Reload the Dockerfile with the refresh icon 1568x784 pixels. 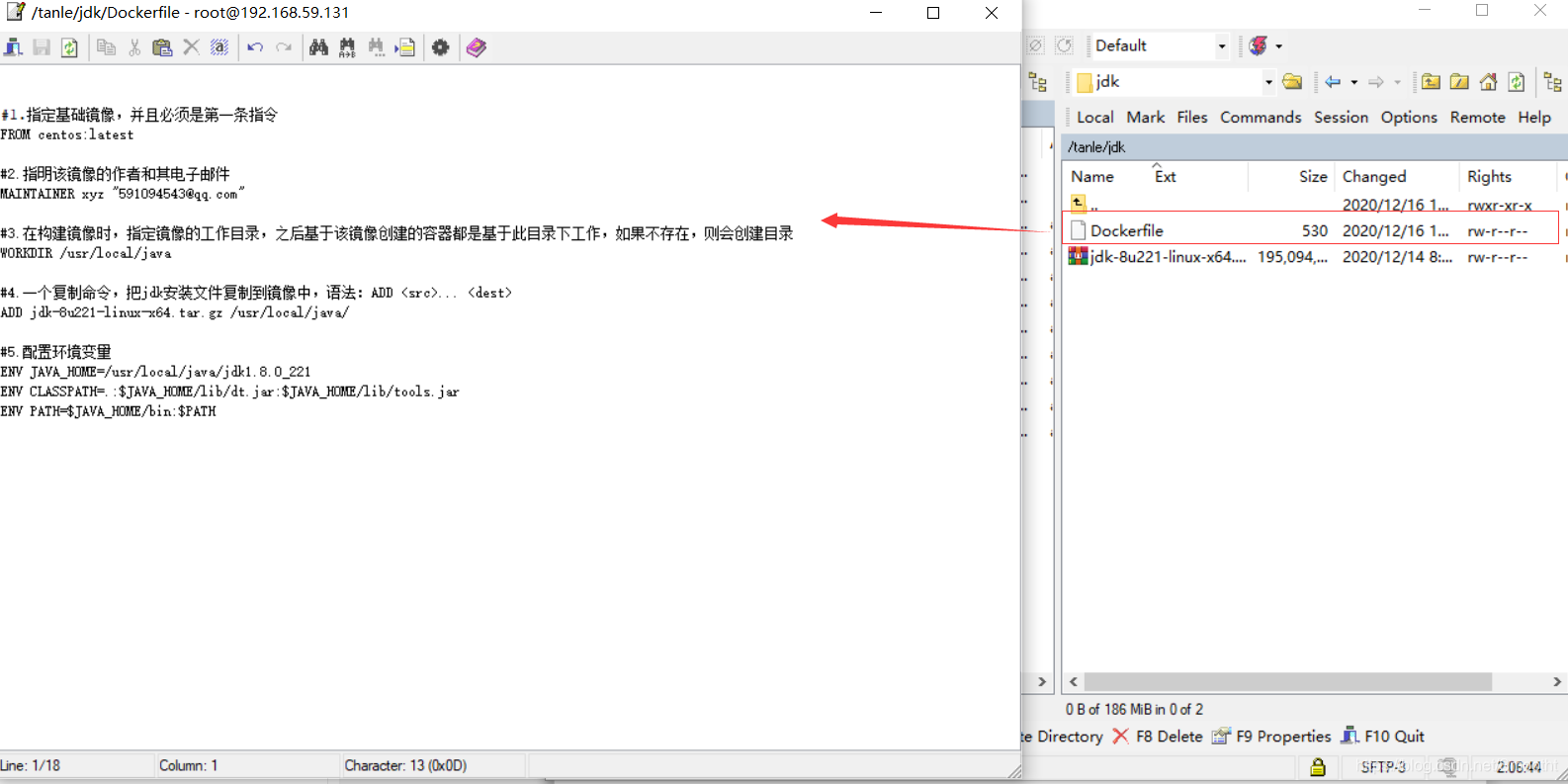click(69, 47)
